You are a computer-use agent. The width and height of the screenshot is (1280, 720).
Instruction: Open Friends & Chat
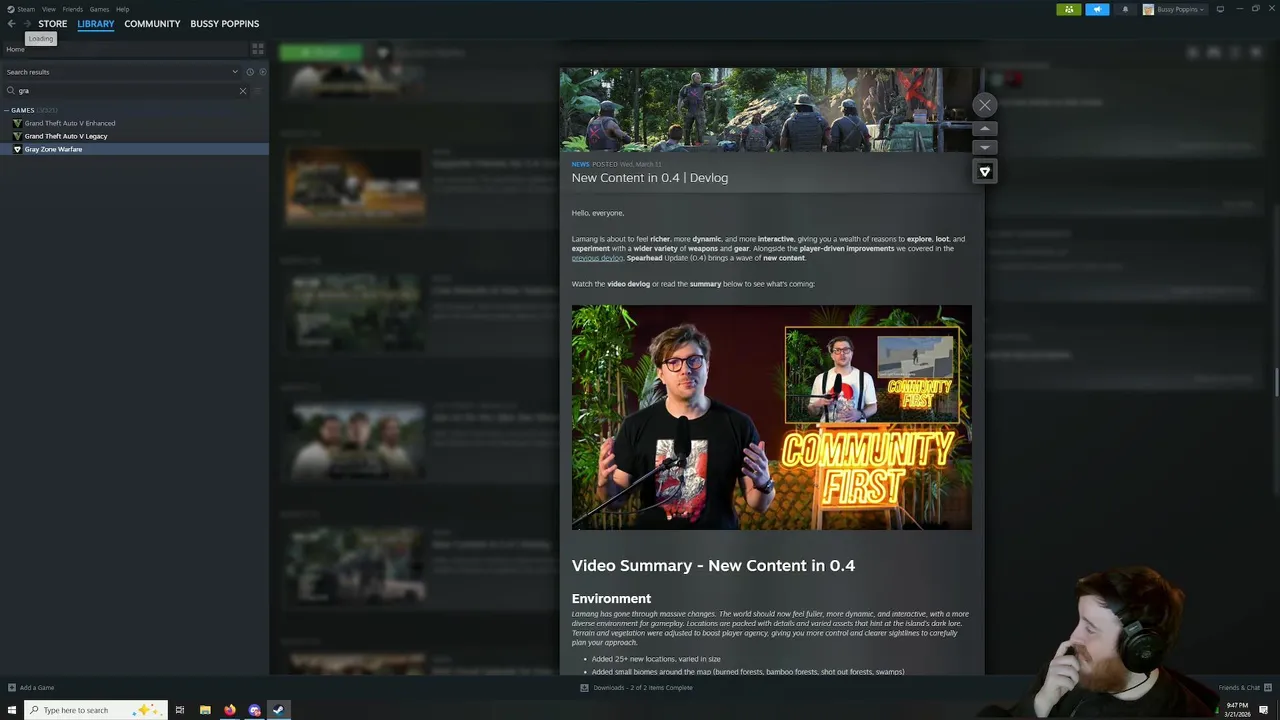(1243, 688)
